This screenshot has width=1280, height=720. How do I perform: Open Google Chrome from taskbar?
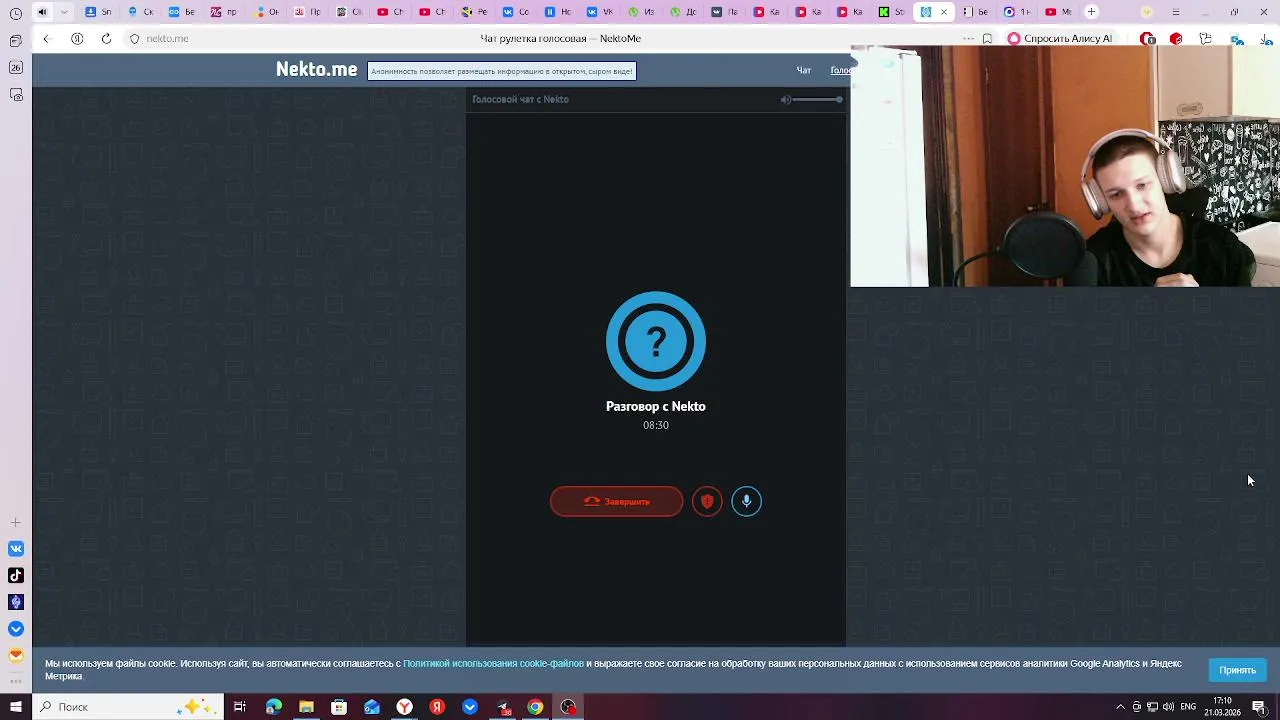(535, 707)
